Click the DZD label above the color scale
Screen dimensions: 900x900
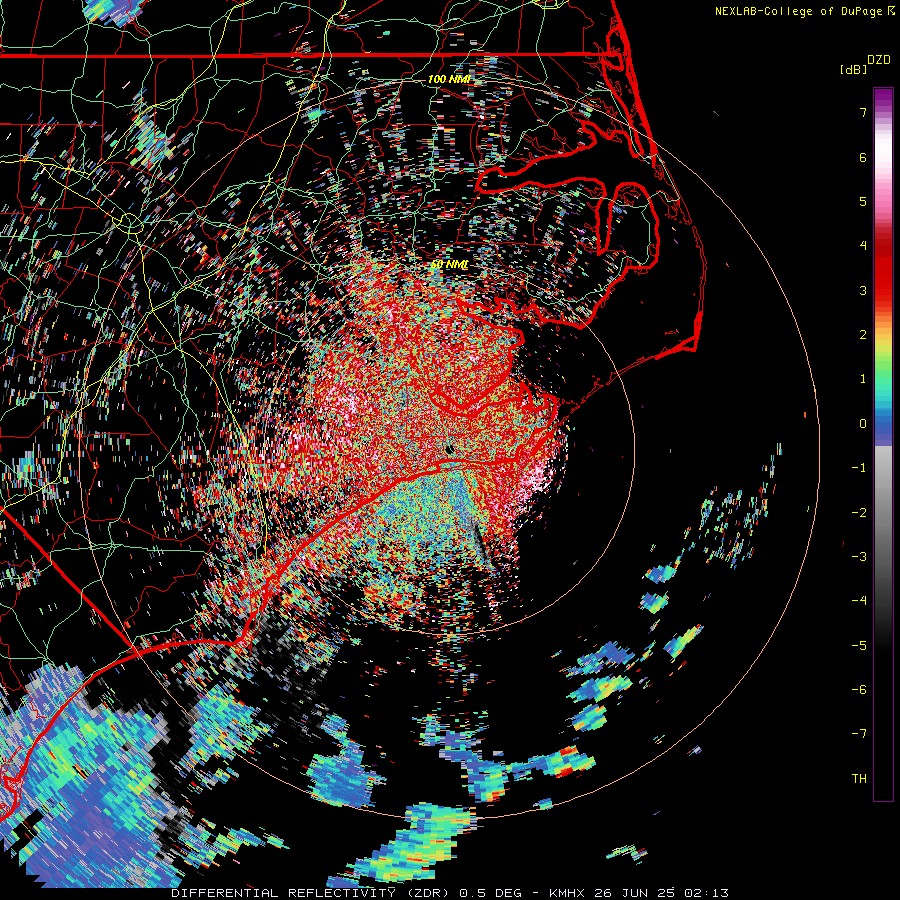(879, 60)
